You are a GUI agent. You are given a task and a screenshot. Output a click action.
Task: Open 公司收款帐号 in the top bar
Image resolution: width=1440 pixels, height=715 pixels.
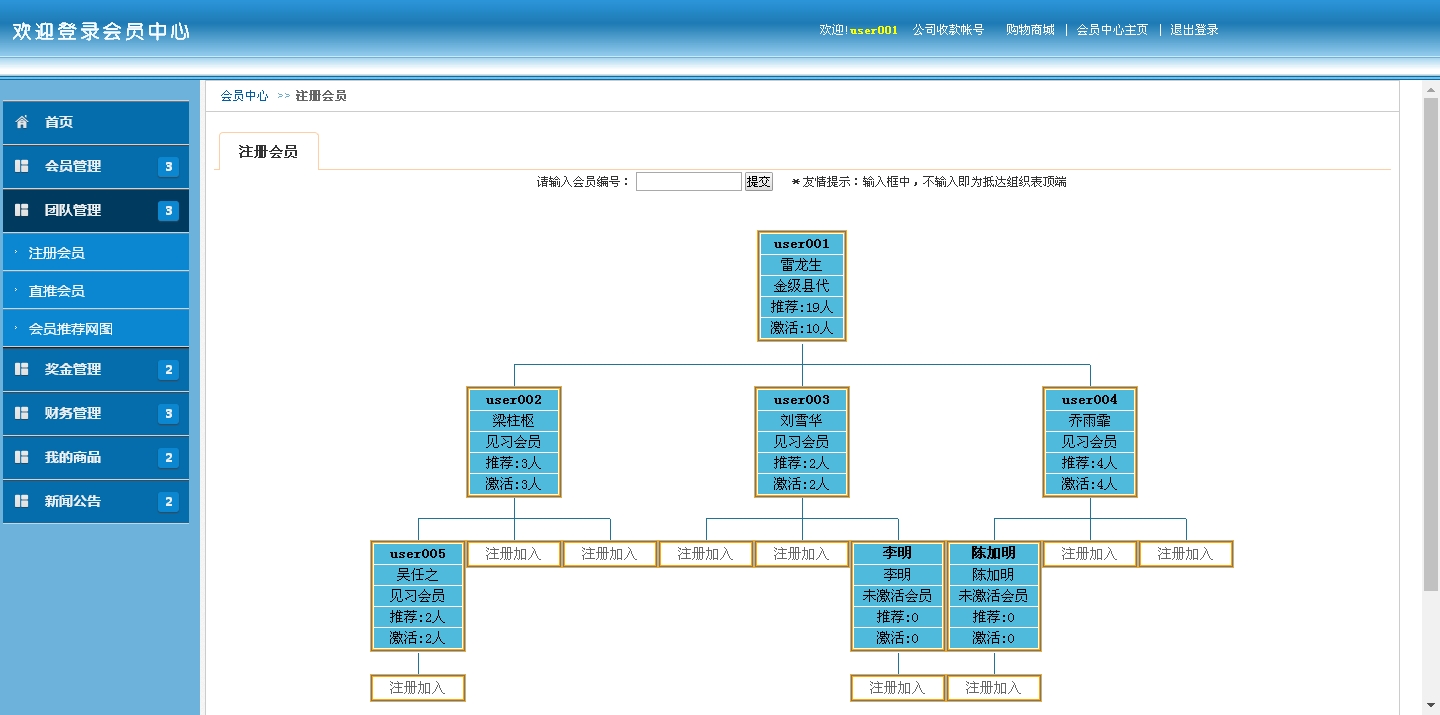(x=948, y=30)
